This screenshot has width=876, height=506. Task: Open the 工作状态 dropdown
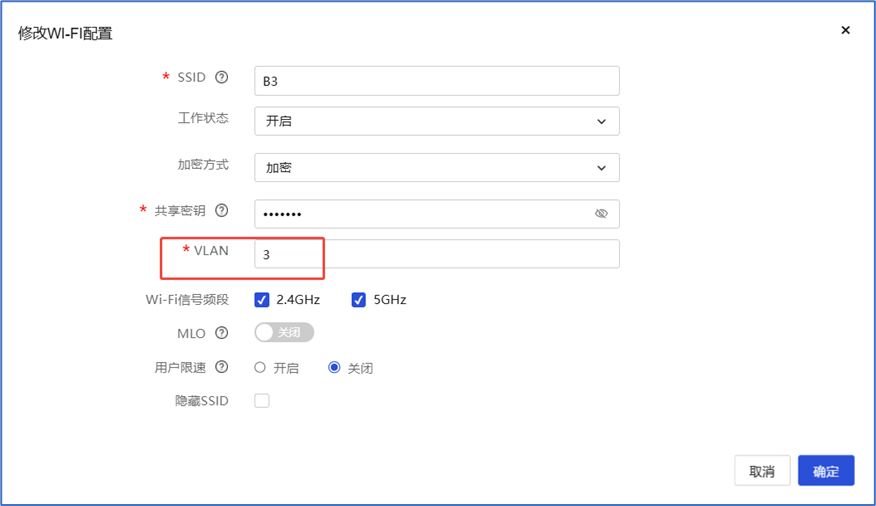pos(436,121)
